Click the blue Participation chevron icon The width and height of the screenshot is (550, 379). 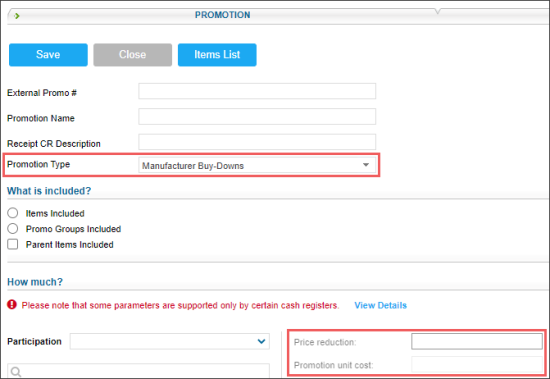tap(261, 341)
